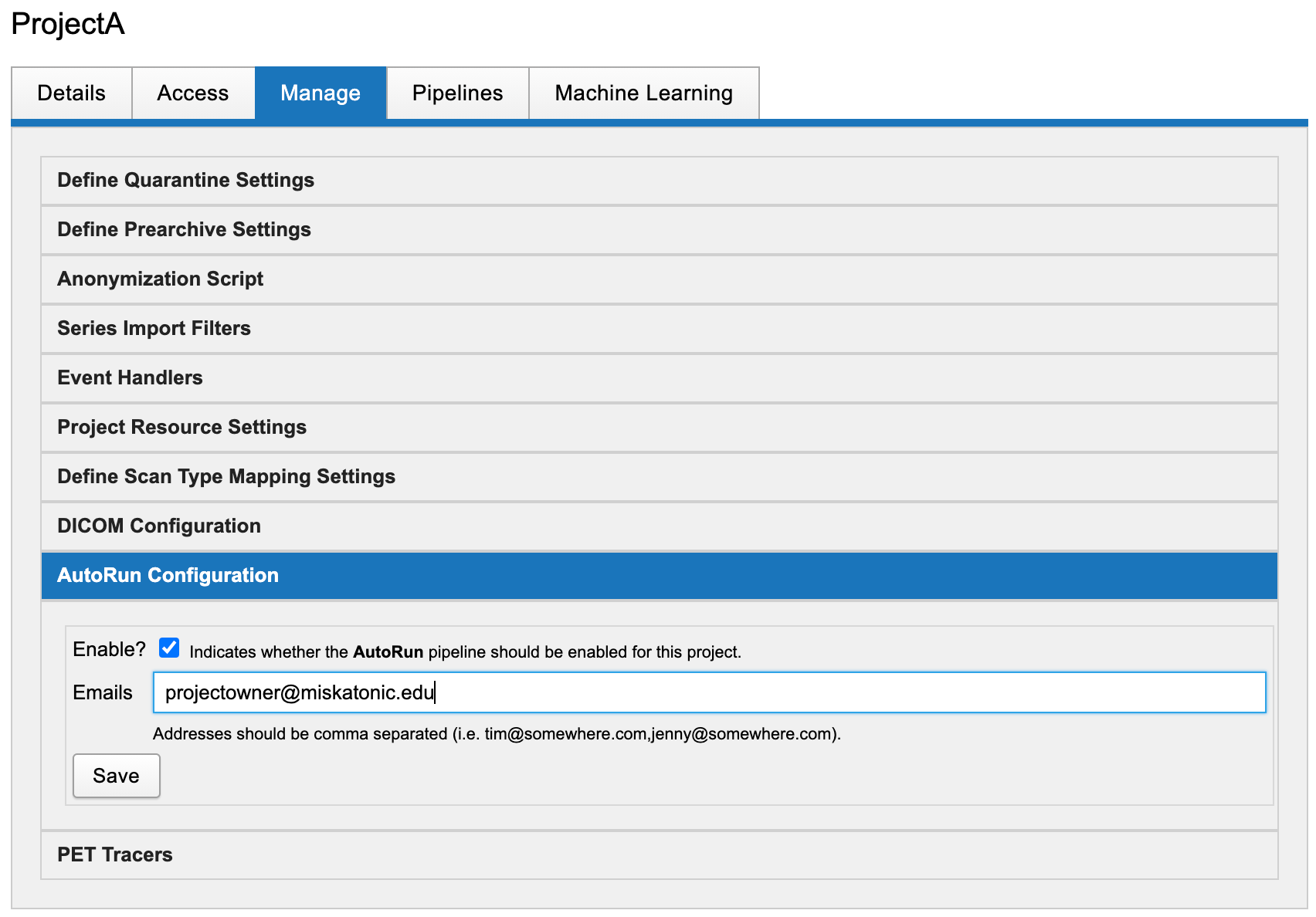Open the Machine Learning tab
The image size is (1316, 917).
643,93
